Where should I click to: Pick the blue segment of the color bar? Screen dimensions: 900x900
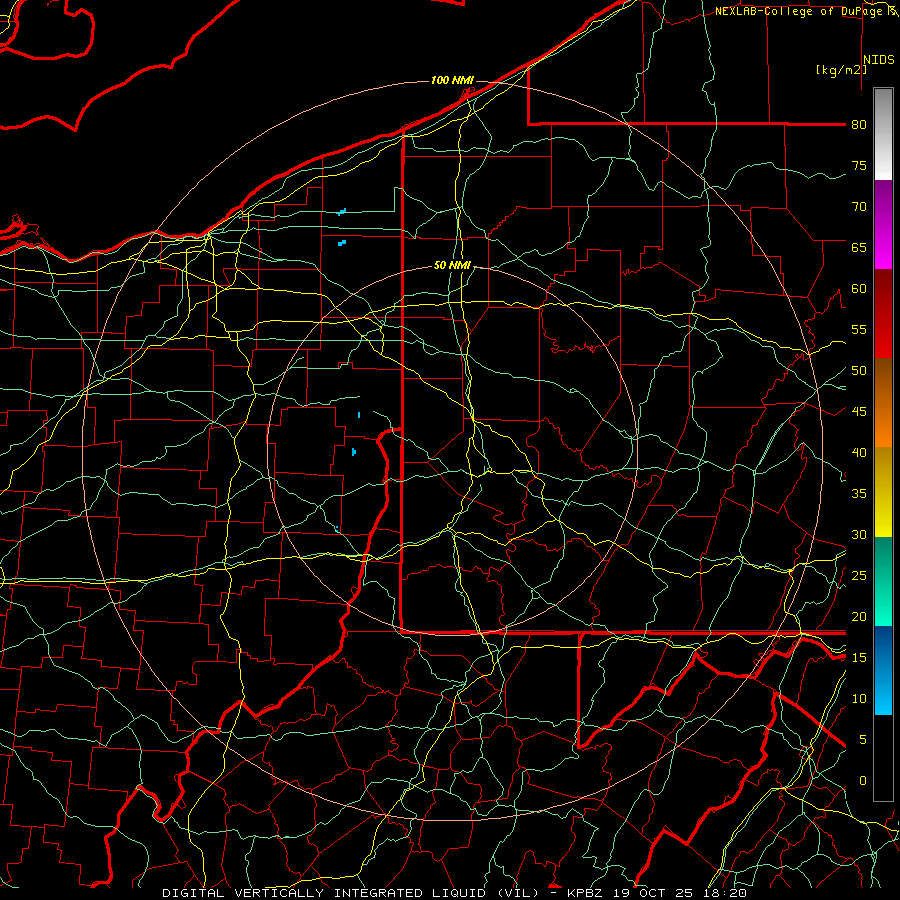pos(883,670)
